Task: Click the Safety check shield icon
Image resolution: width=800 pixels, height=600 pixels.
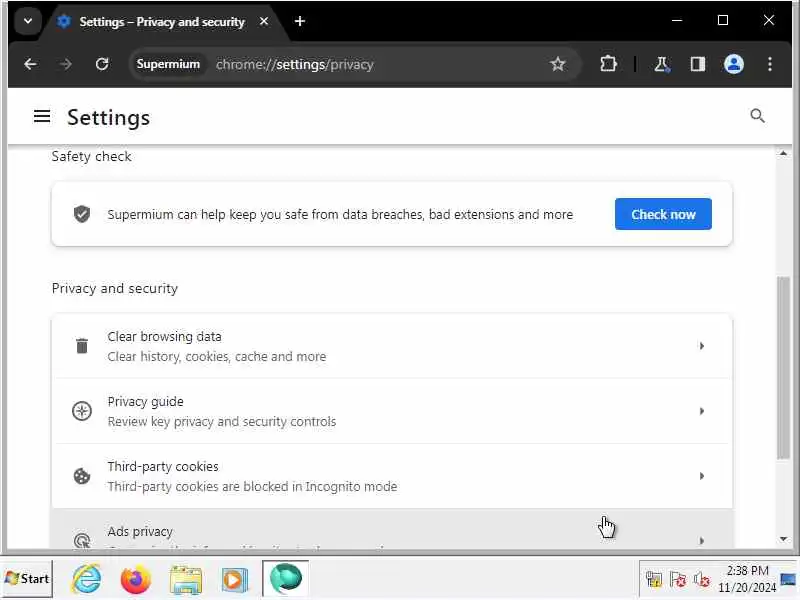Action: click(x=82, y=214)
